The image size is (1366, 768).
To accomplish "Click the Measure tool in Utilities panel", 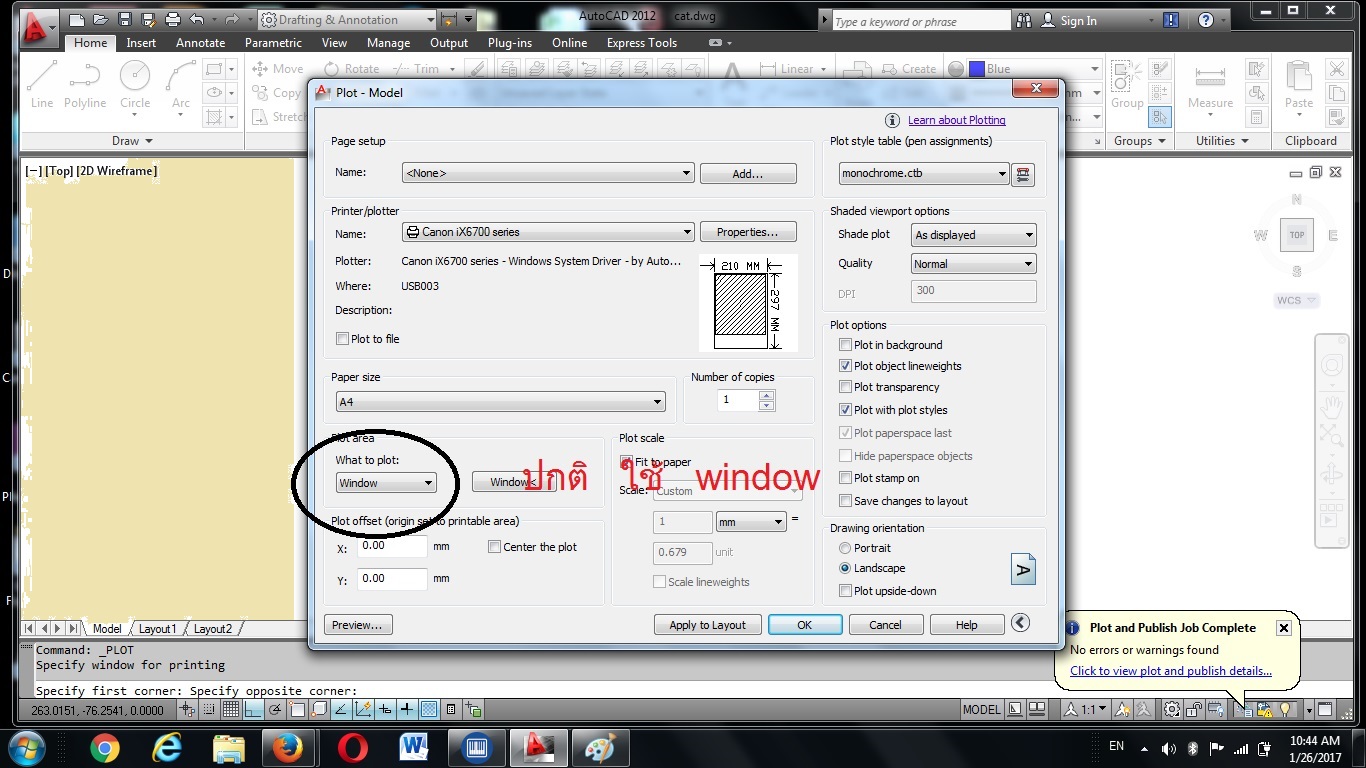I will (1210, 86).
